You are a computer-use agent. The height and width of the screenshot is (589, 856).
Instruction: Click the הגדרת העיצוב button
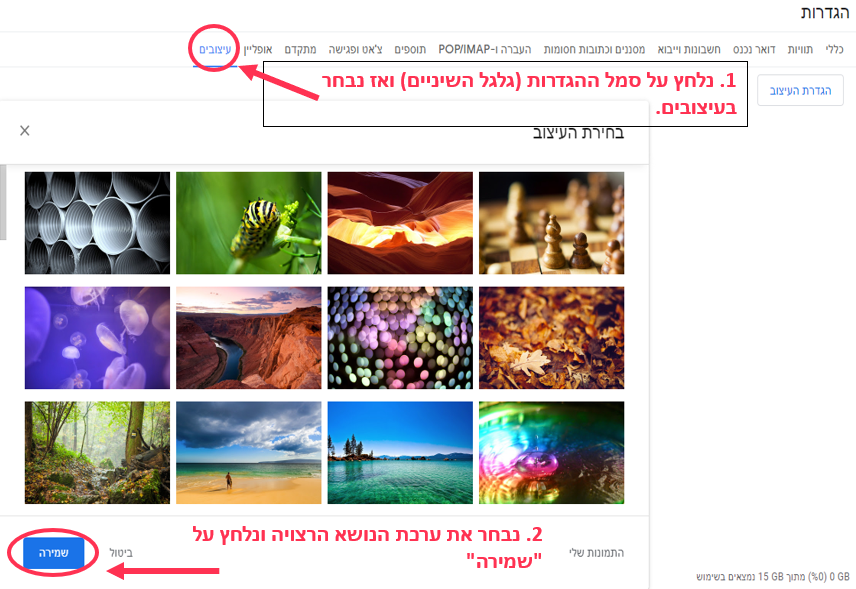coord(800,90)
